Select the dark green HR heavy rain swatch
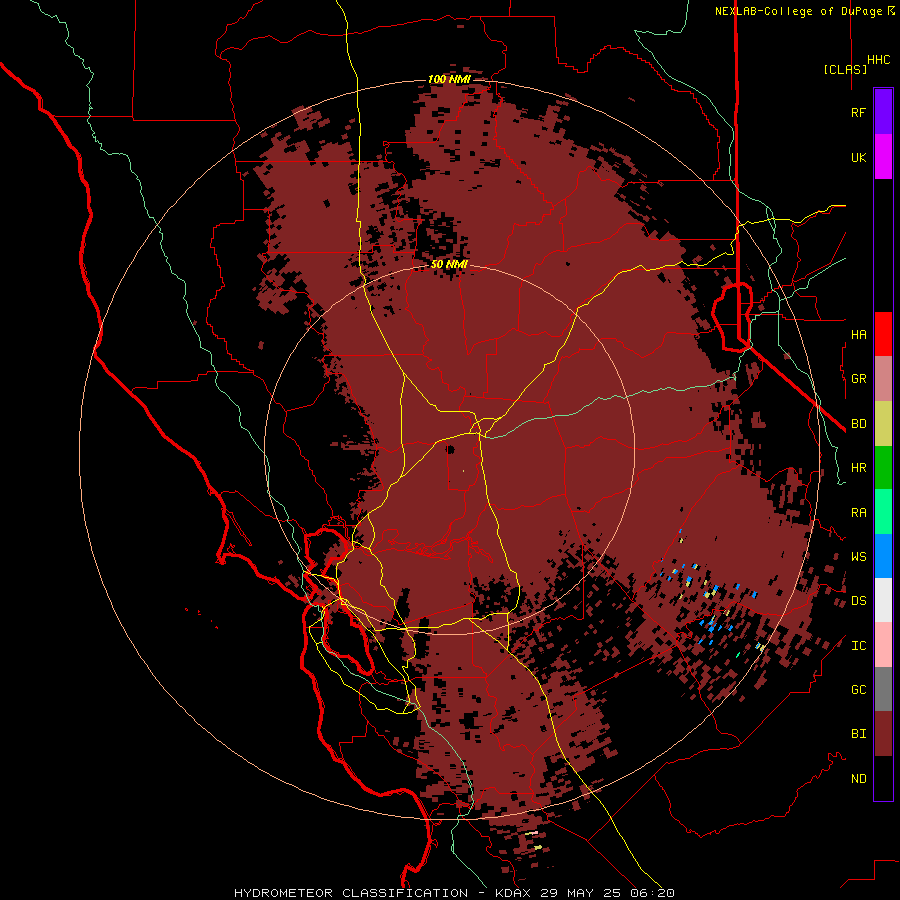Screen dimensions: 900x900 [883, 468]
